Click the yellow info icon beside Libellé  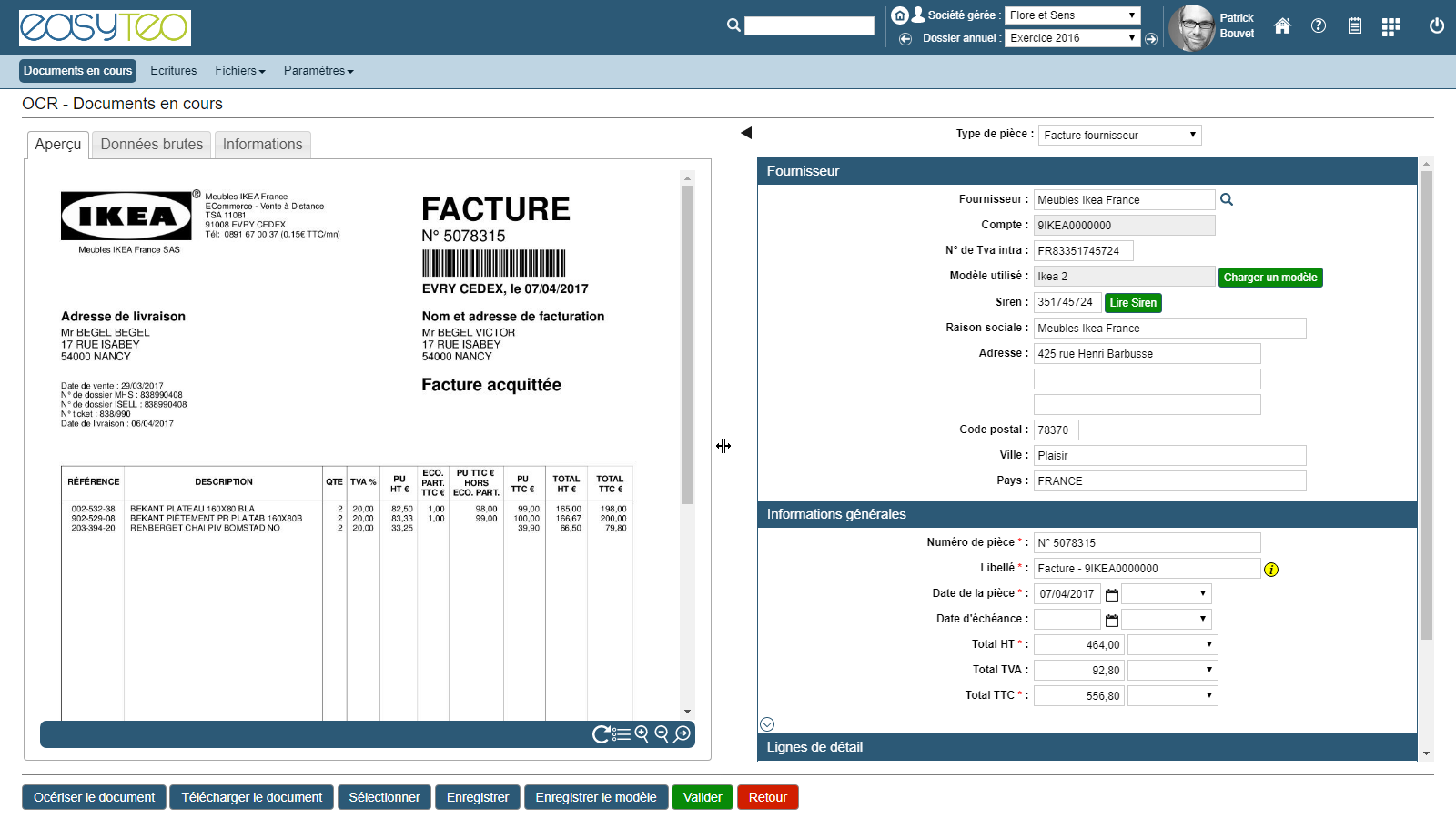click(1271, 570)
